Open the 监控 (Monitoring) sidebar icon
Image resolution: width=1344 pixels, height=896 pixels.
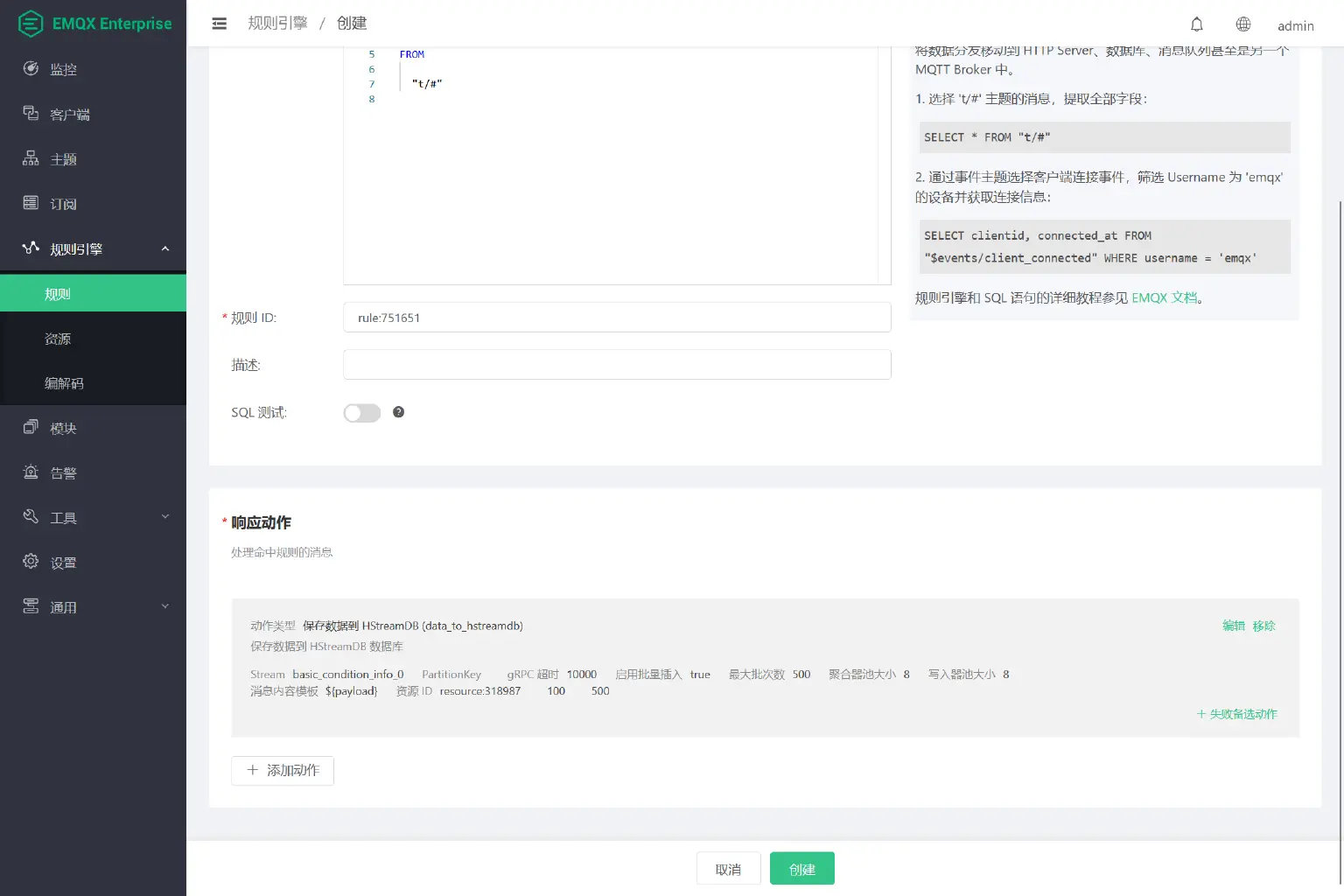click(x=31, y=68)
